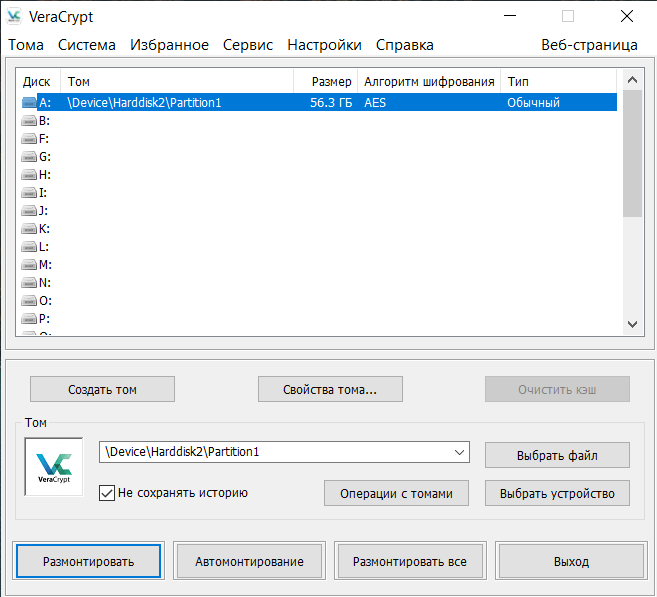Click the 'Размонтировать' button
The height and width of the screenshot is (597, 657).
(x=88, y=561)
